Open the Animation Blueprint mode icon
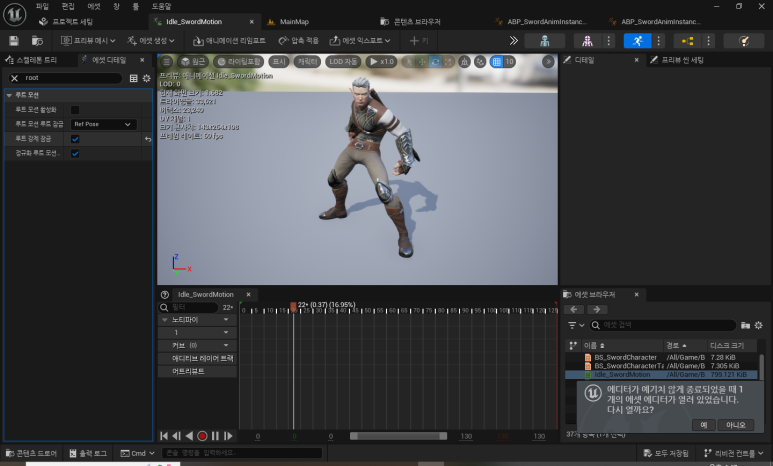 pyautogui.click(x=687, y=41)
